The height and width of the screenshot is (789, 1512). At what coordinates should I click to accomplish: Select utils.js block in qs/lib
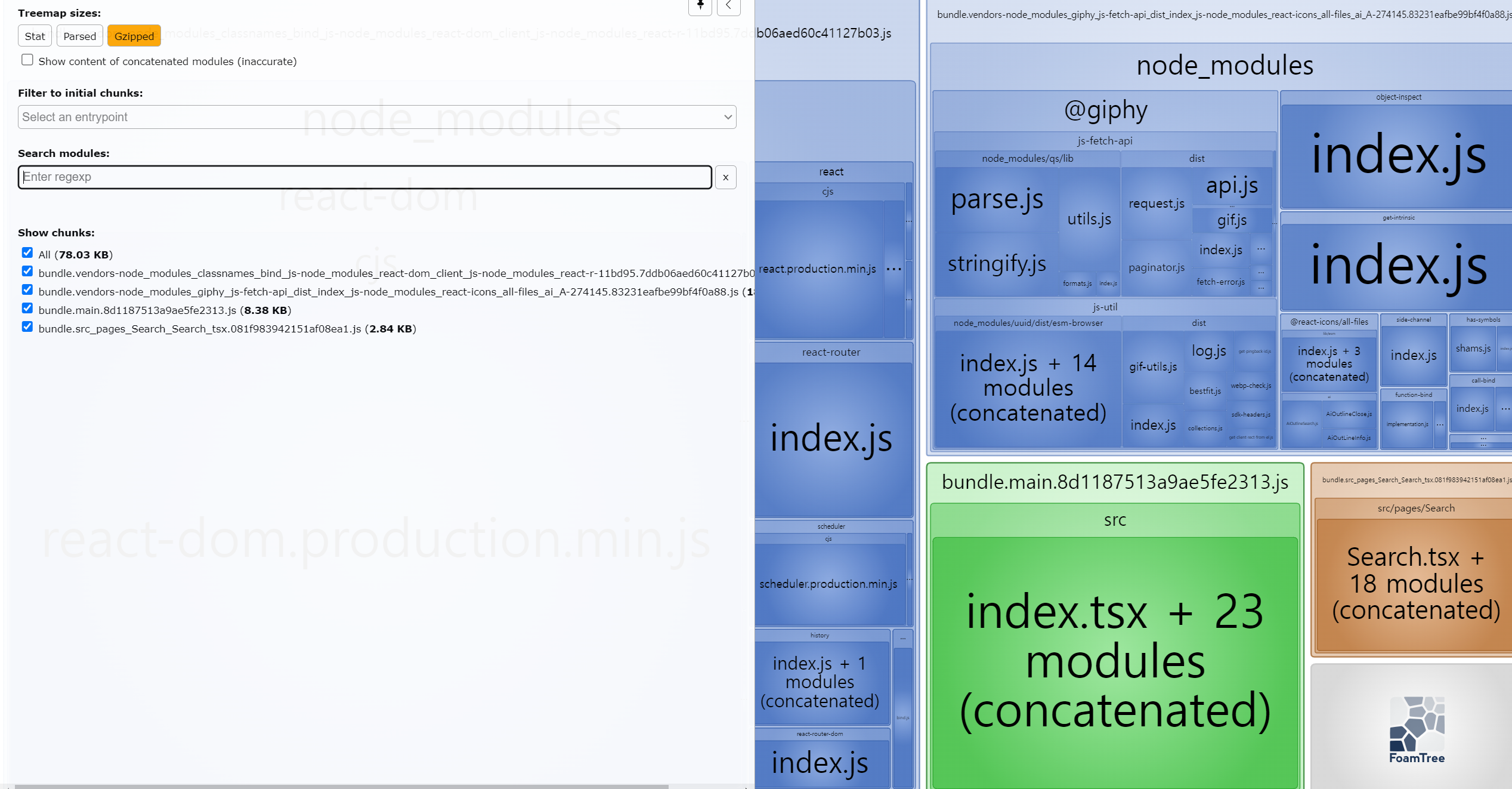click(x=1089, y=219)
